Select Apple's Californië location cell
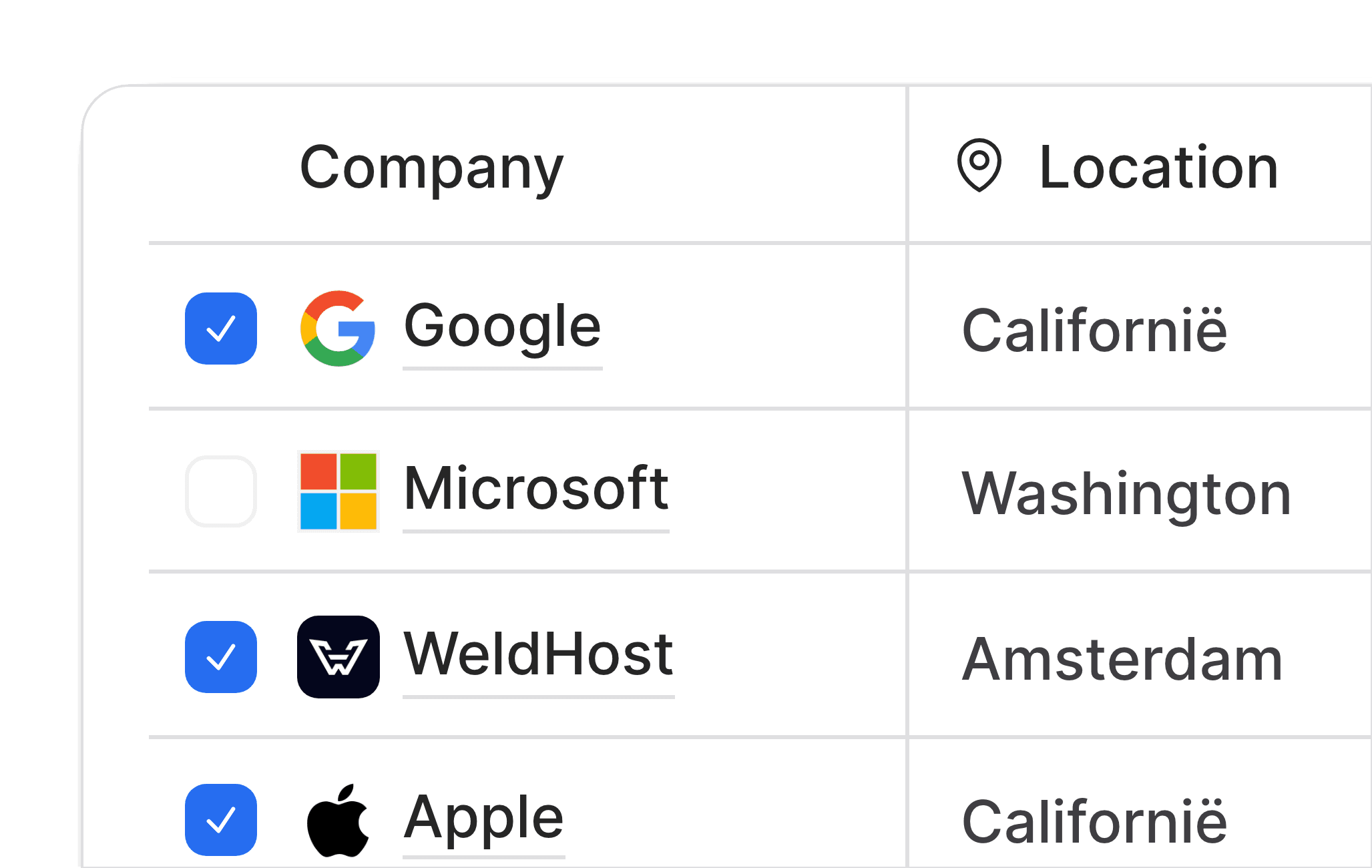This screenshot has height=868, width=1372. coord(1140,804)
